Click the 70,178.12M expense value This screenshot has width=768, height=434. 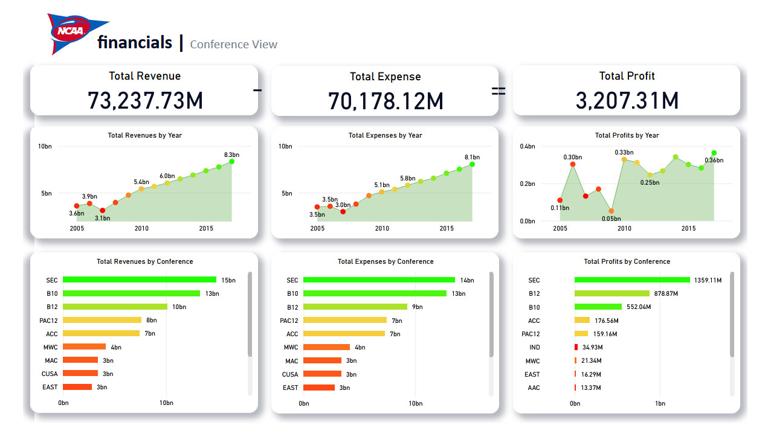point(385,101)
